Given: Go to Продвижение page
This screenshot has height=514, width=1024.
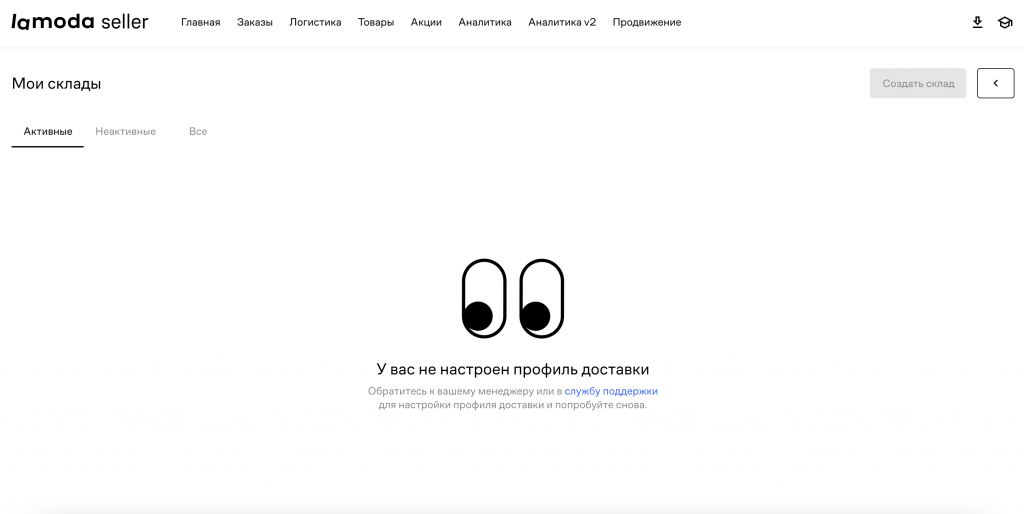Looking at the screenshot, I should 647,22.
